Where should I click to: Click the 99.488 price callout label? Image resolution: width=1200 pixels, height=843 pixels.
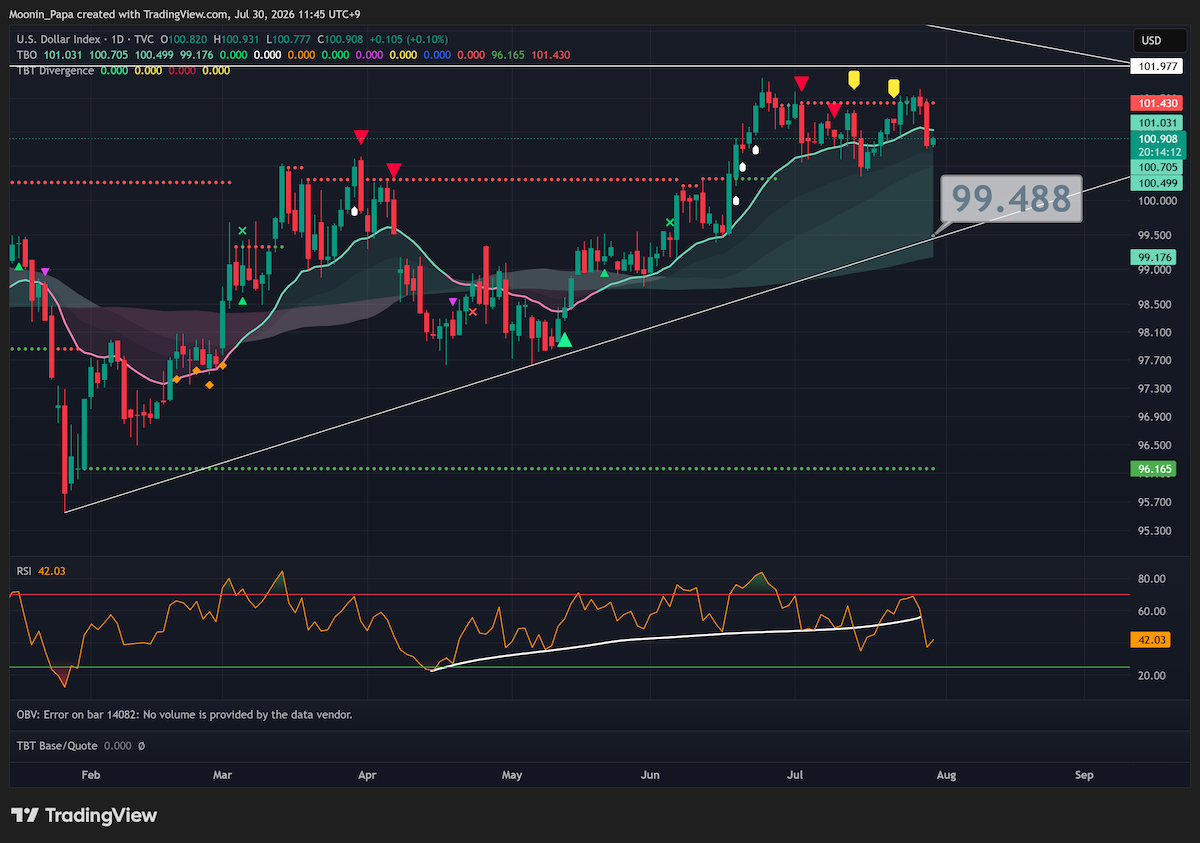pos(1011,199)
